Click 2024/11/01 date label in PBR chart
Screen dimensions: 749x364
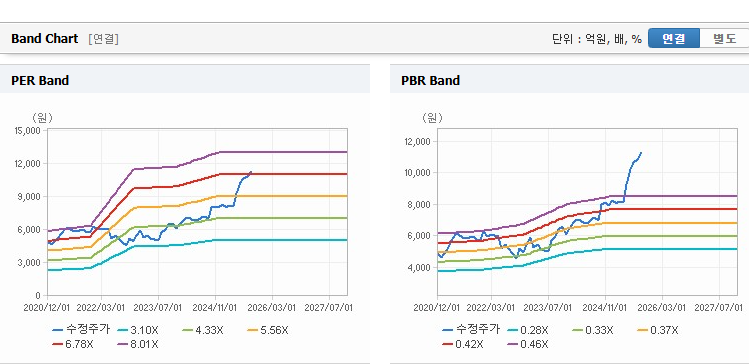click(606, 307)
